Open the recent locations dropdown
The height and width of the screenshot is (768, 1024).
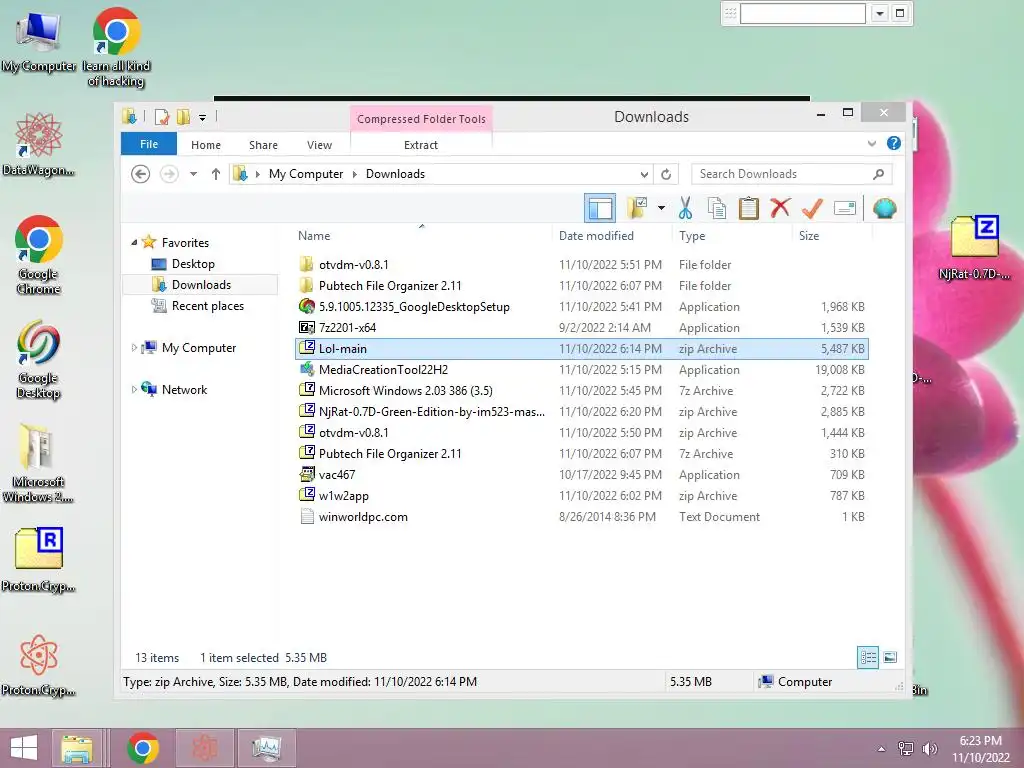[x=193, y=174]
